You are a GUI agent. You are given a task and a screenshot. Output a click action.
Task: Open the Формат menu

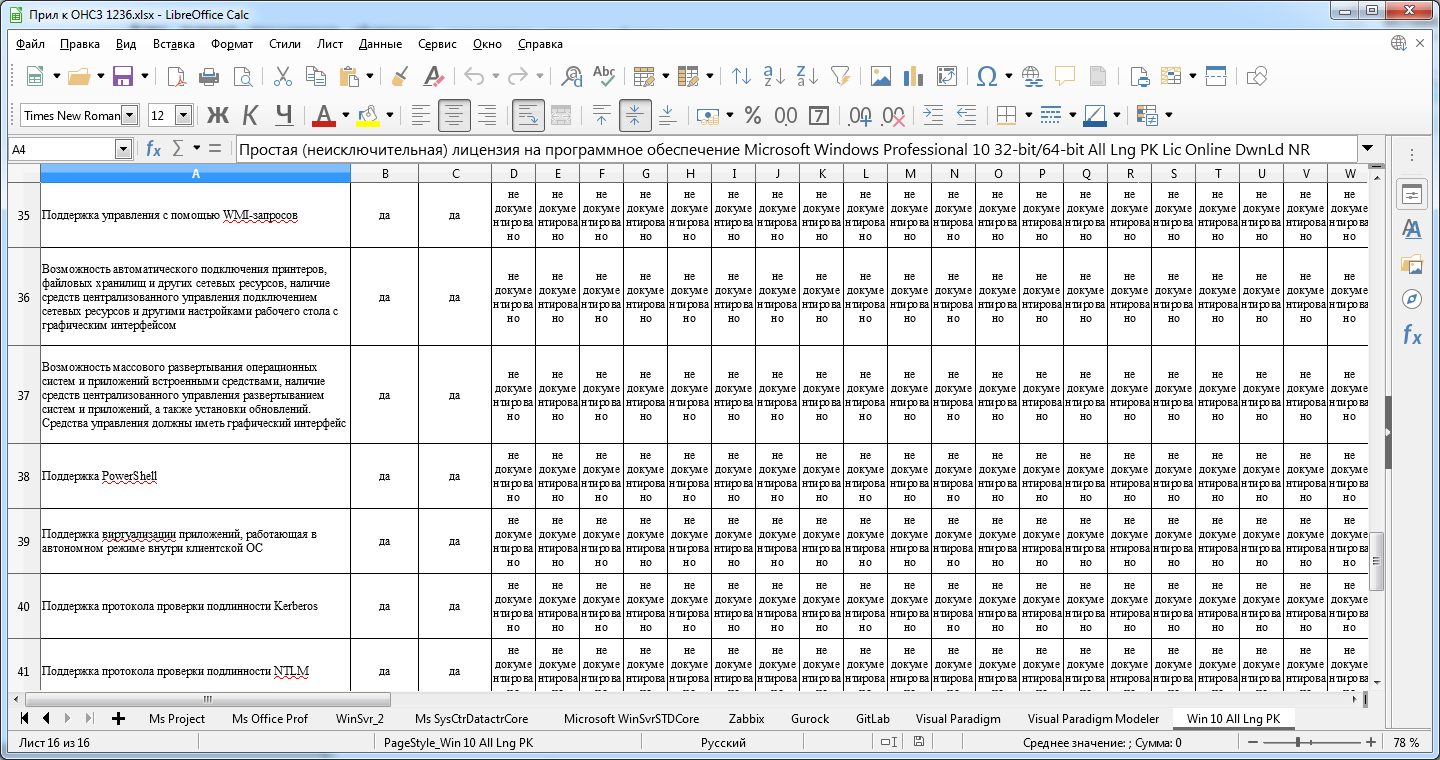tap(232, 44)
